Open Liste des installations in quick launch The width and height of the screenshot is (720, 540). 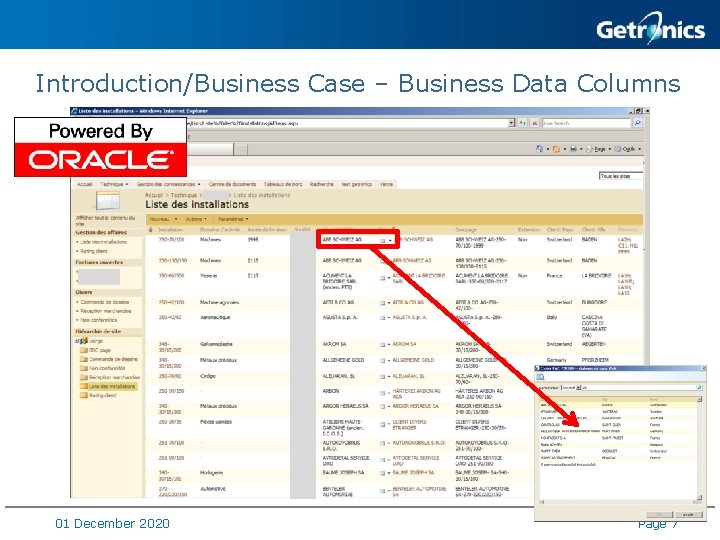point(103,242)
